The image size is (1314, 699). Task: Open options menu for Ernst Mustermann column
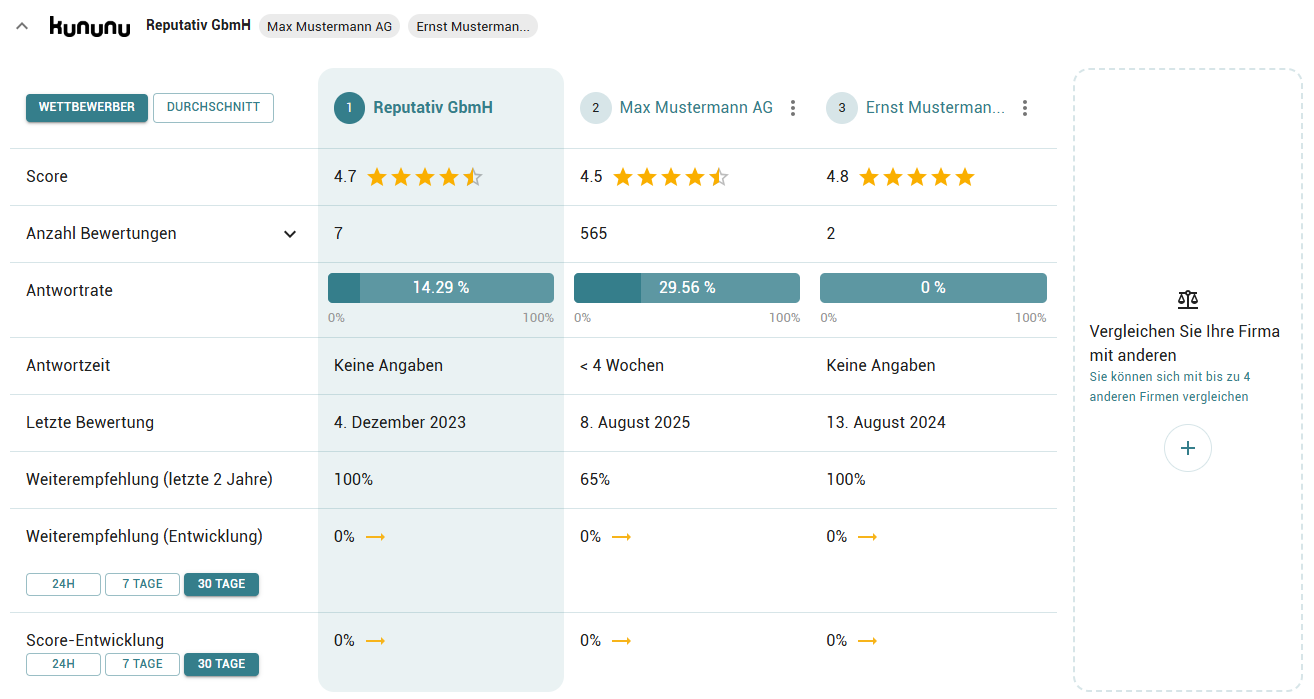coord(1024,108)
